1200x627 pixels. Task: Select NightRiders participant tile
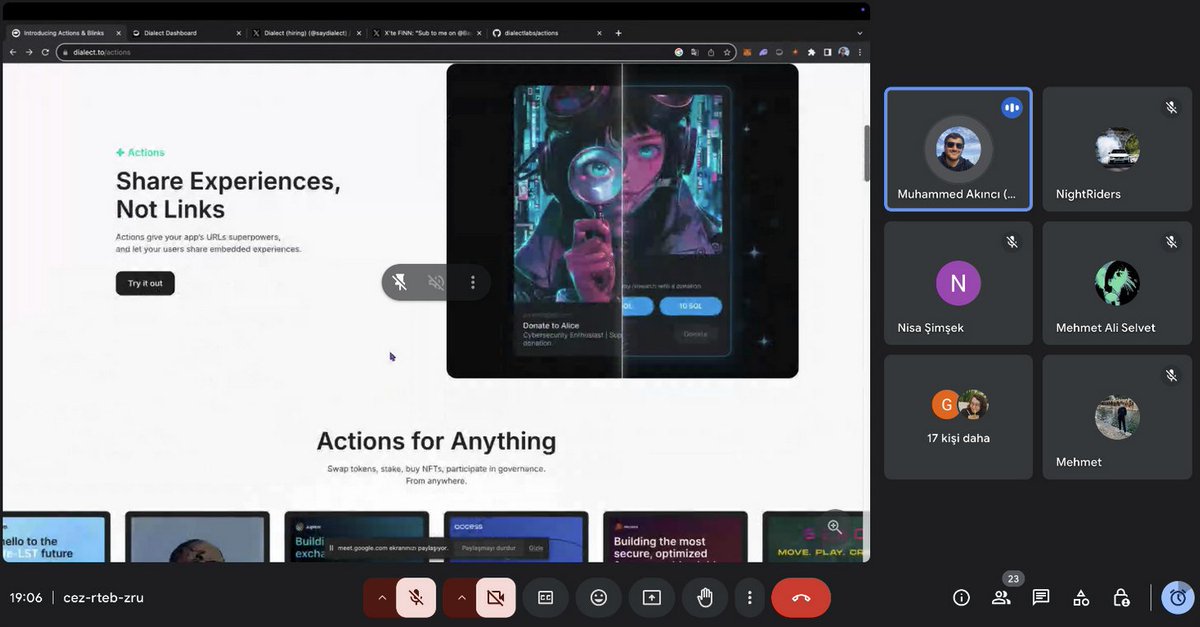pyautogui.click(x=1117, y=149)
